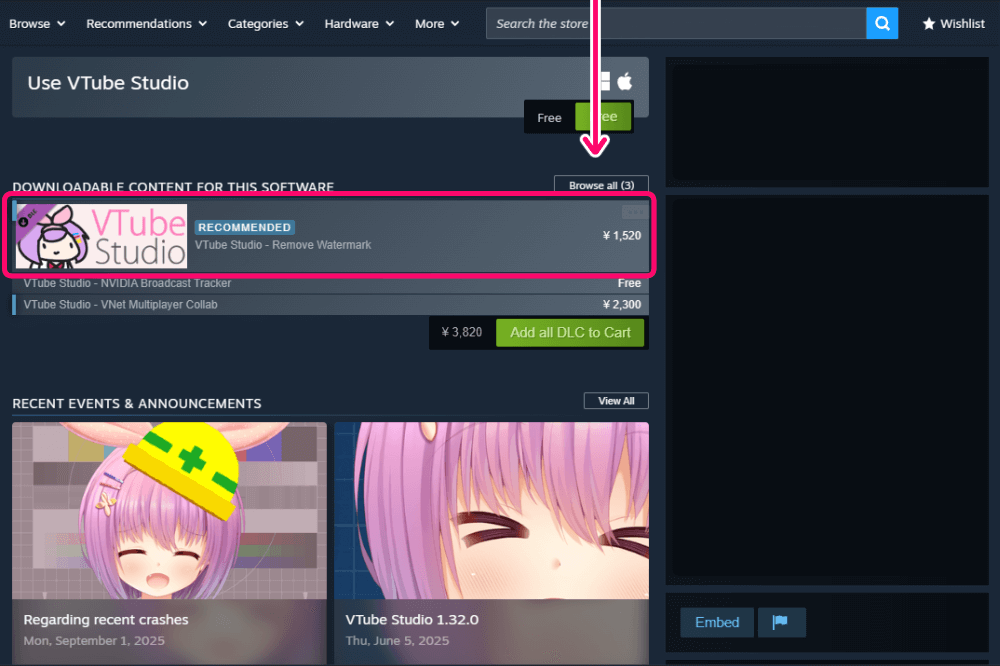Select VTube Studio - Remove Watermark DLC
The width and height of the screenshot is (1000, 666).
[331, 235]
